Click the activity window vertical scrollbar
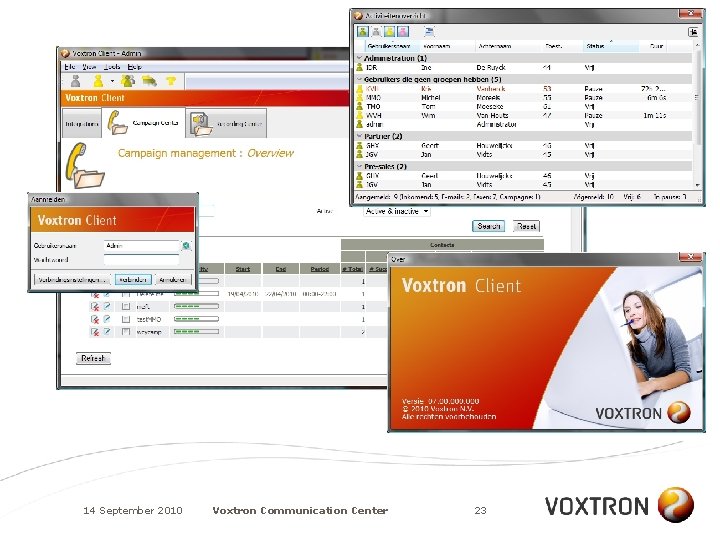Viewport: 720px width, 540px height. [x=697, y=115]
